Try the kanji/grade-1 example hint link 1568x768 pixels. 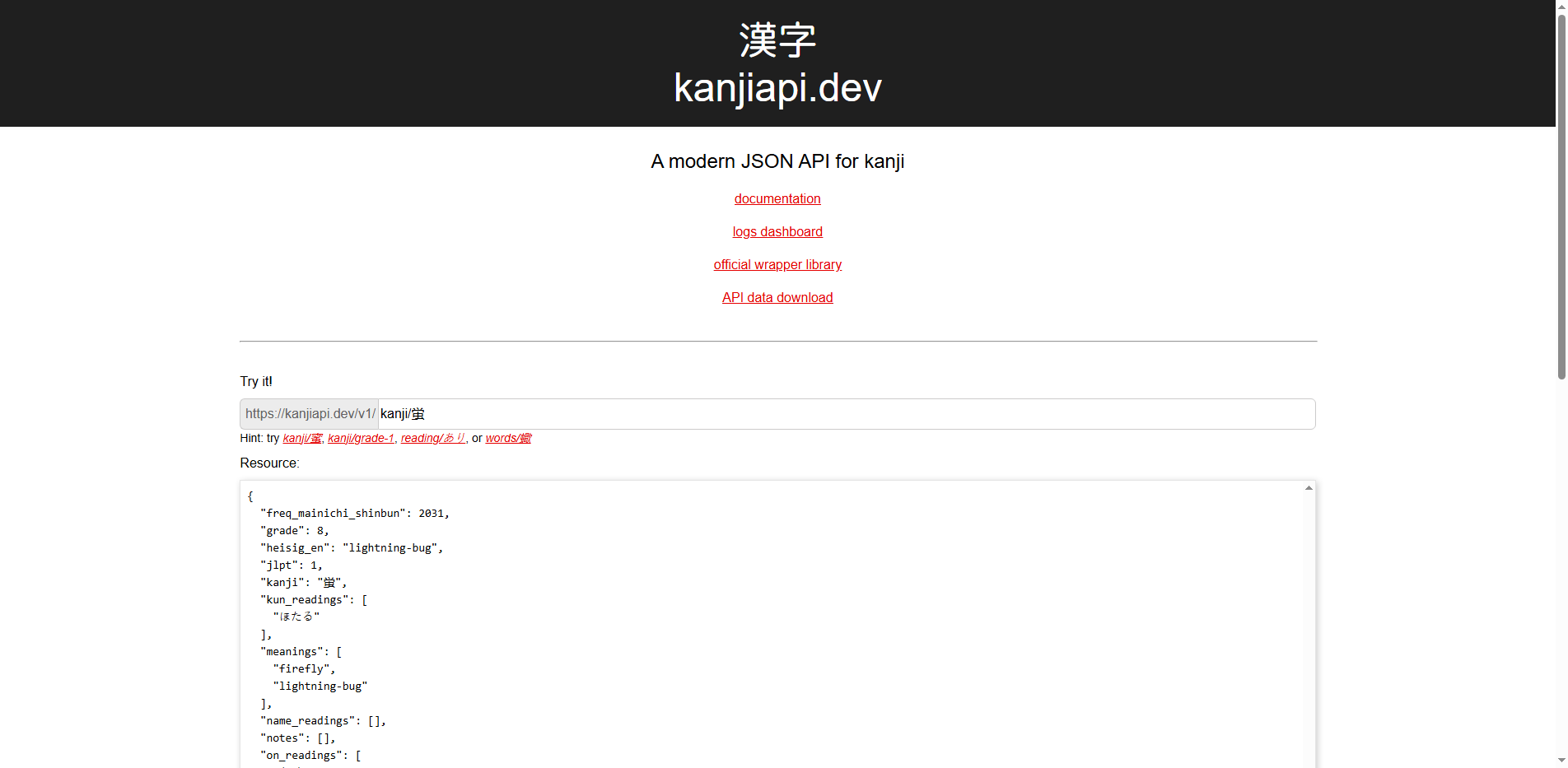click(x=361, y=438)
